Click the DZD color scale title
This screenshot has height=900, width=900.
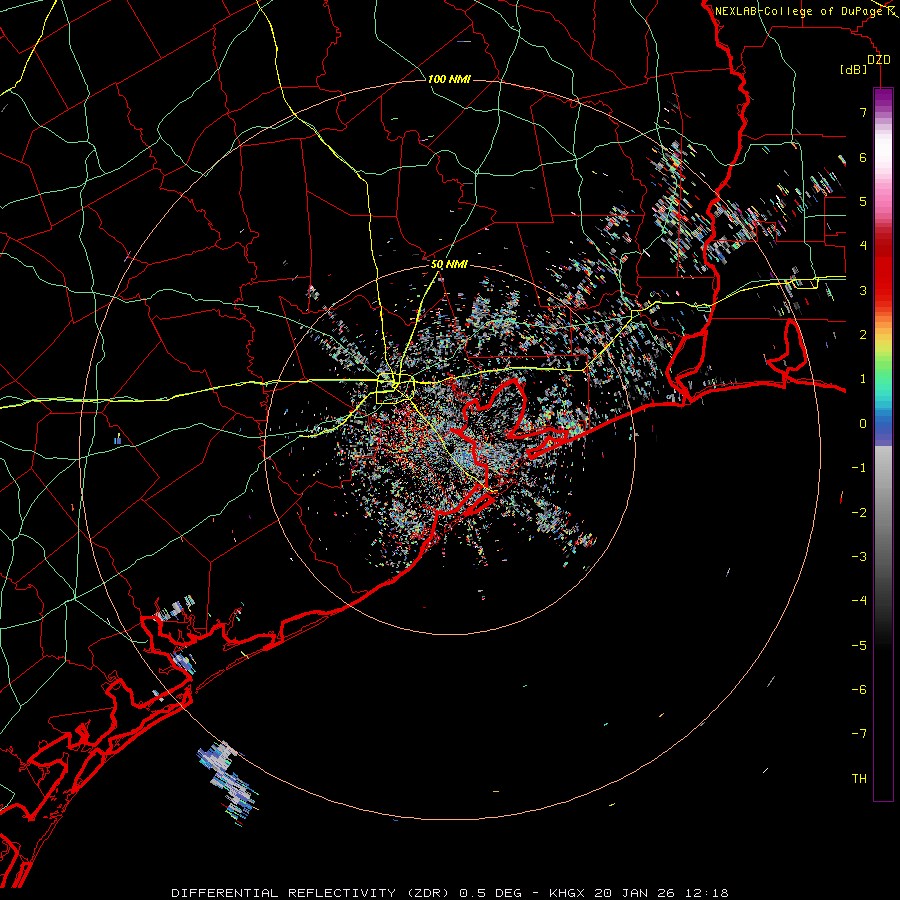(878, 60)
